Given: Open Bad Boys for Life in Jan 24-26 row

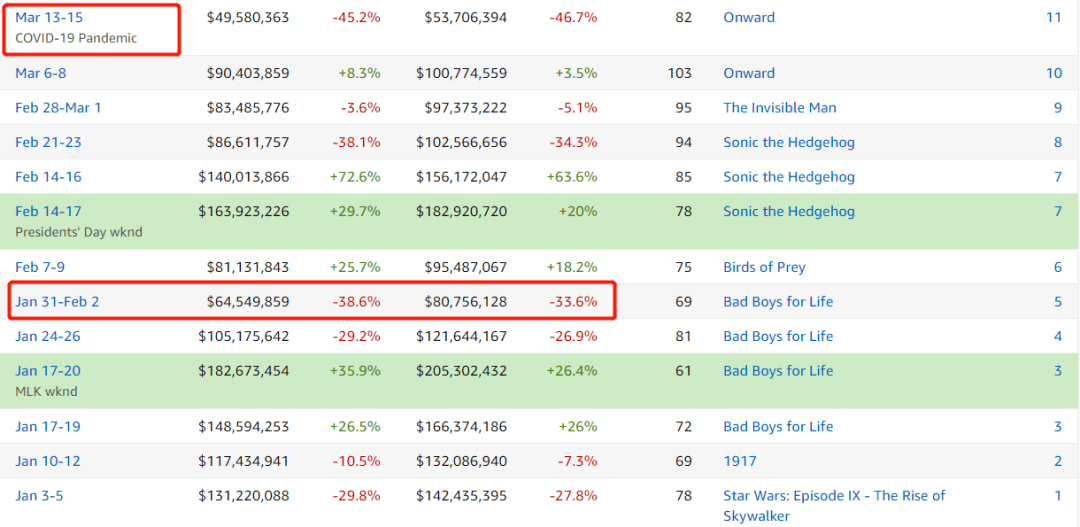Looking at the screenshot, I should (778, 335).
